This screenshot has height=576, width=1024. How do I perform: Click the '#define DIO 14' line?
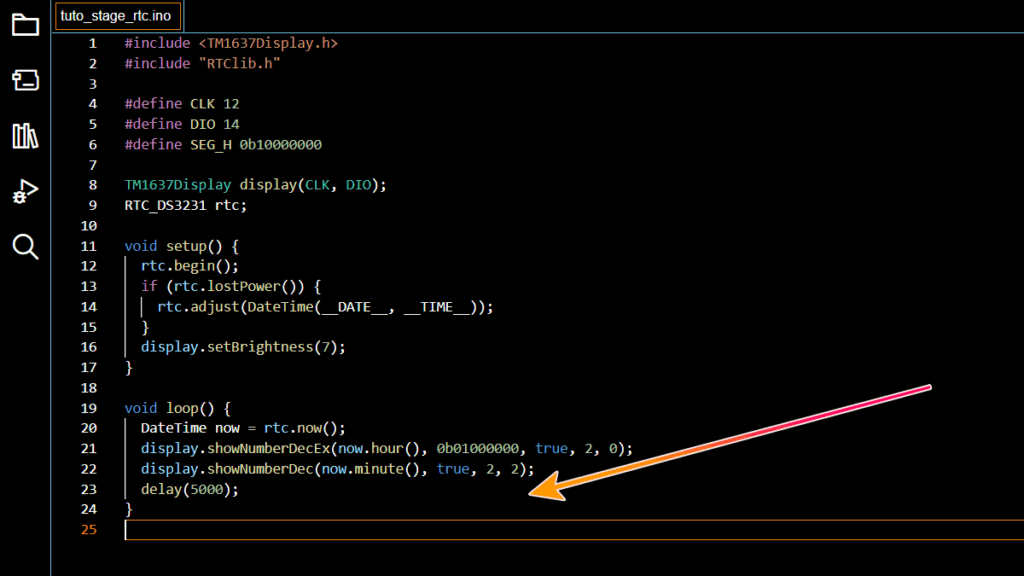tap(182, 124)
